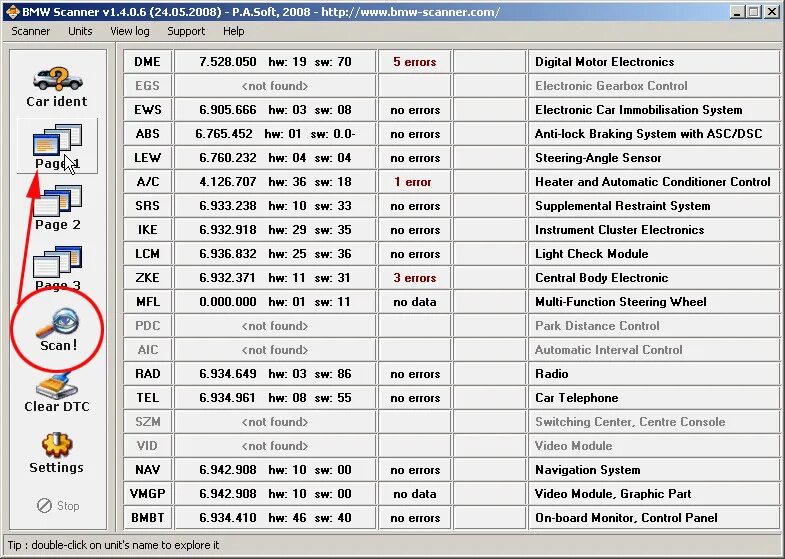The image size is (785, 559).
Task: Click 'Digital Motor Electronics' description
Action: (605, 62)
